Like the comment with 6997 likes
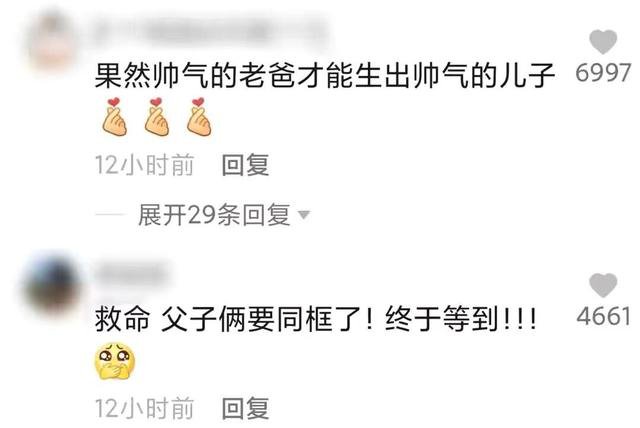 pyautogui.click(x=603, y=42)
